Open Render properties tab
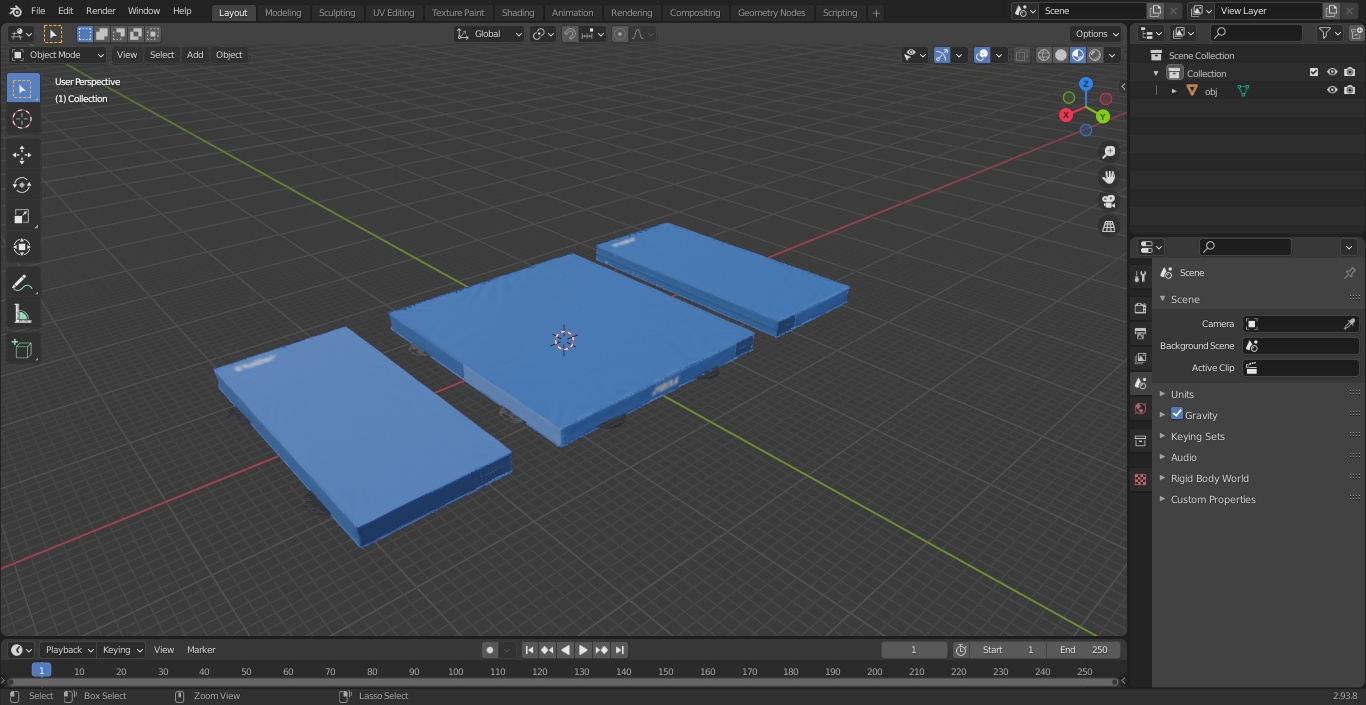 1140,308
